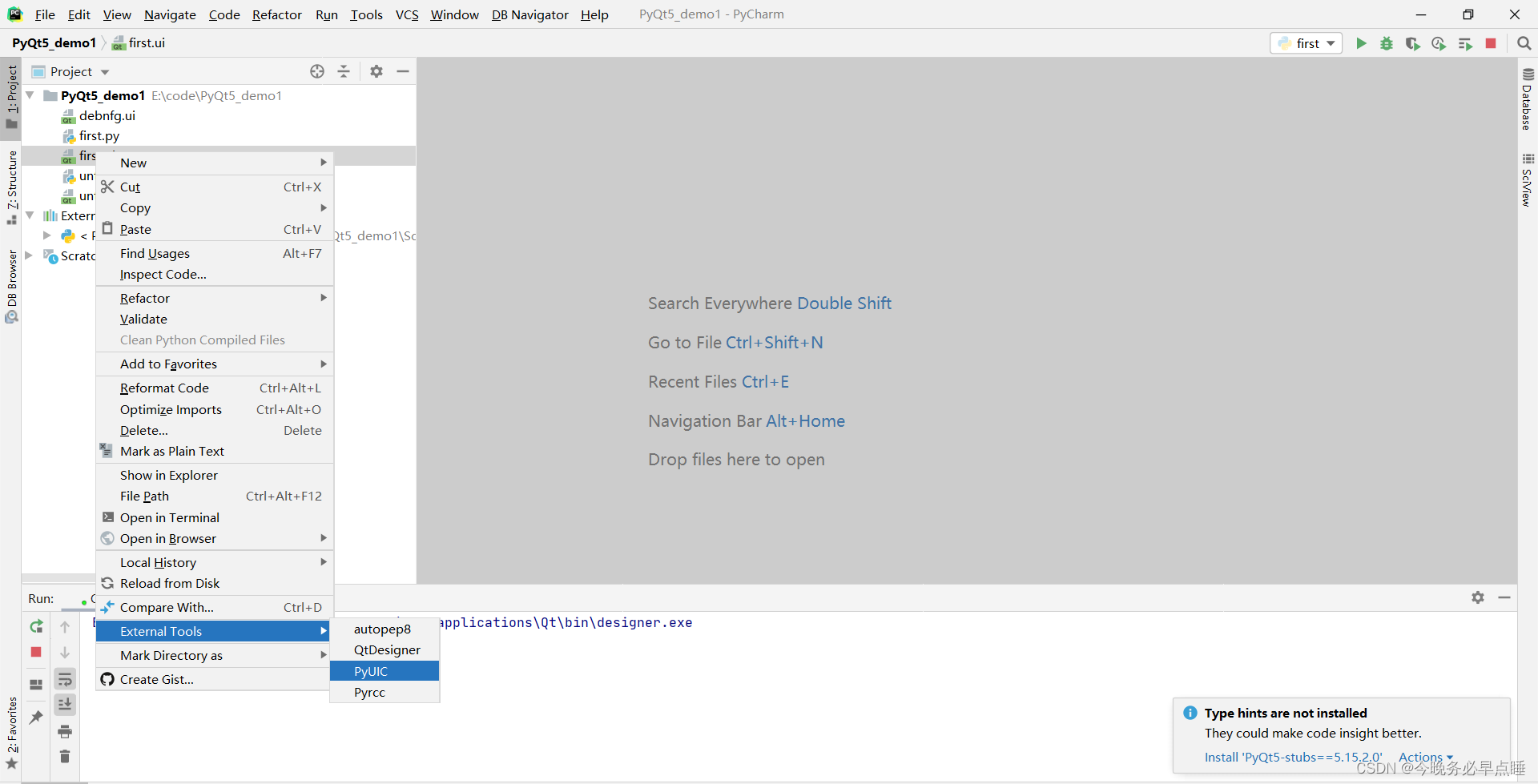
Task: Open the Tools menu
Action: point(366,14)
